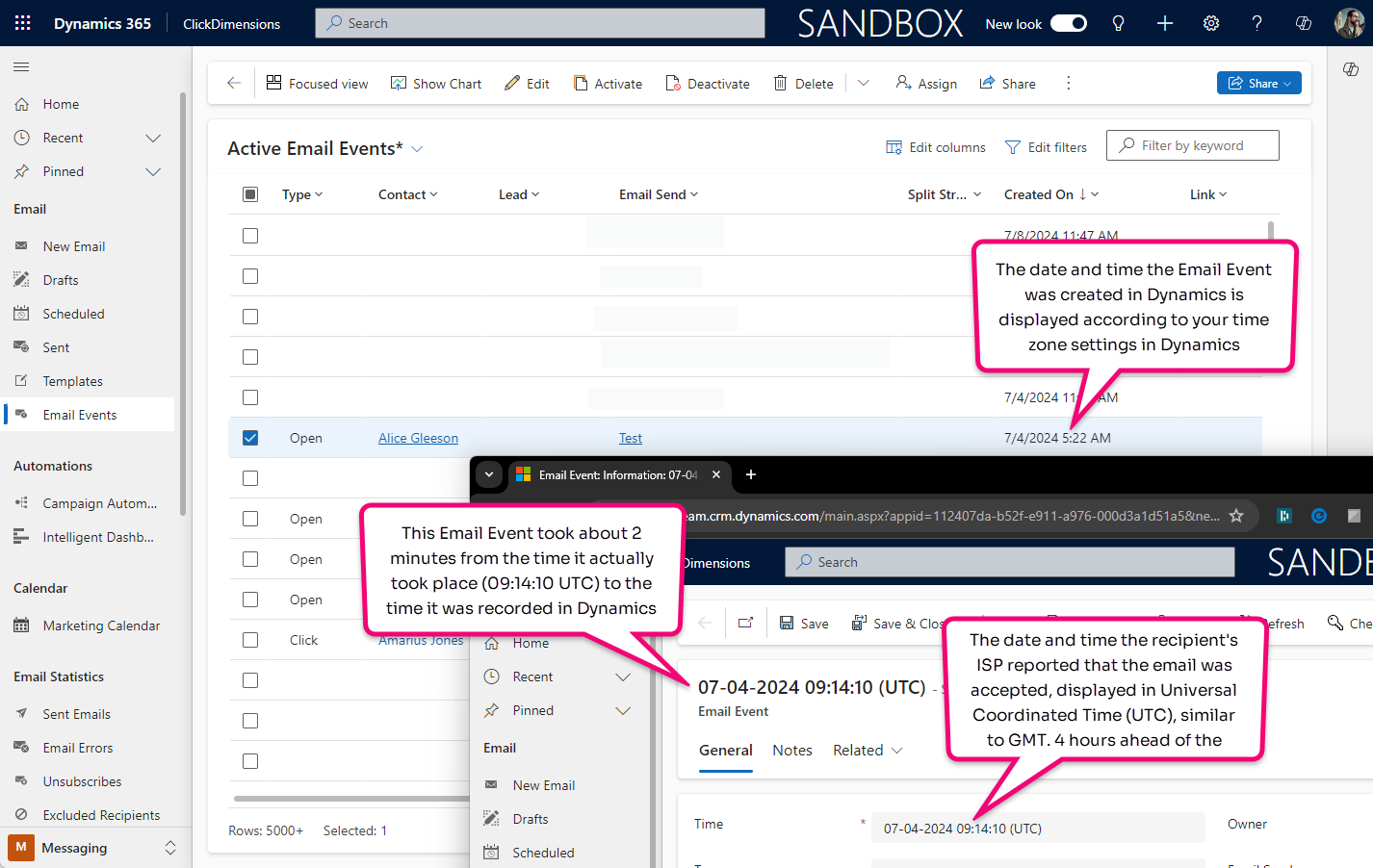The image size is (1373, 868).
Task: Open the Contact column header menu
Action: (408, 194)
